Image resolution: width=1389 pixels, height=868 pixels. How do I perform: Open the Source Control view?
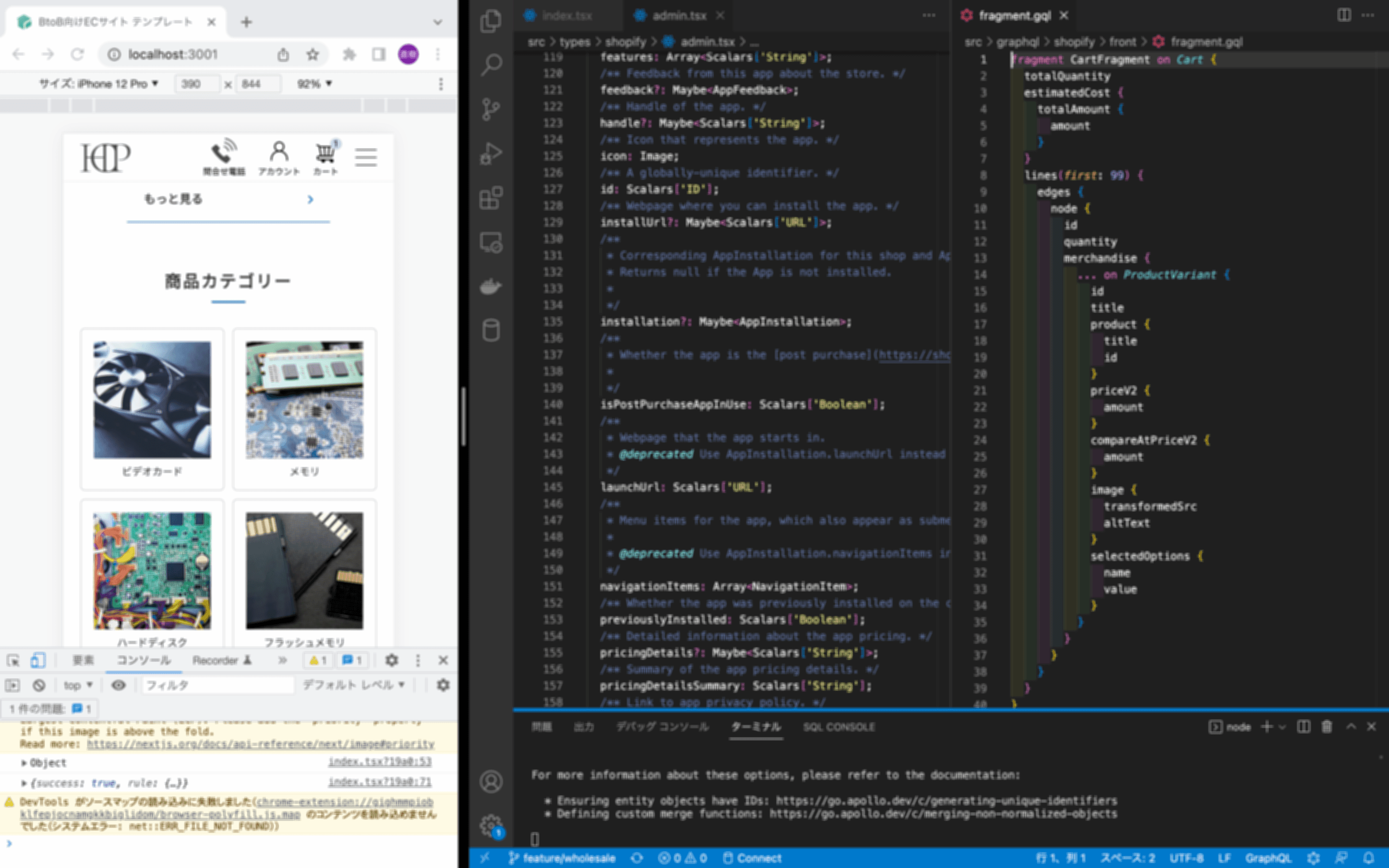point(491,109)
